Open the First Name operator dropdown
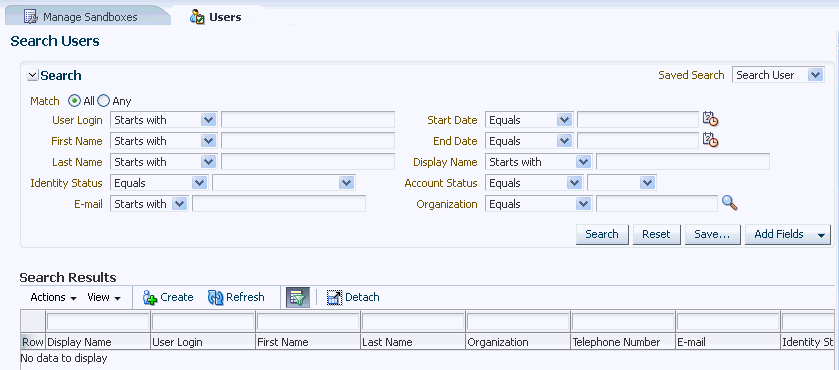 tap(163, 141)
